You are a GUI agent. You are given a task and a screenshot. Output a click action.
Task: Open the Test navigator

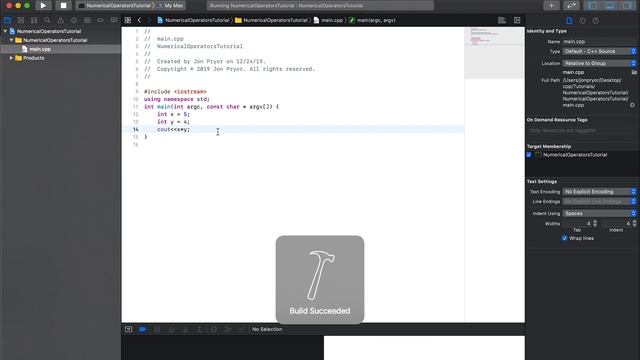[74, 20]
